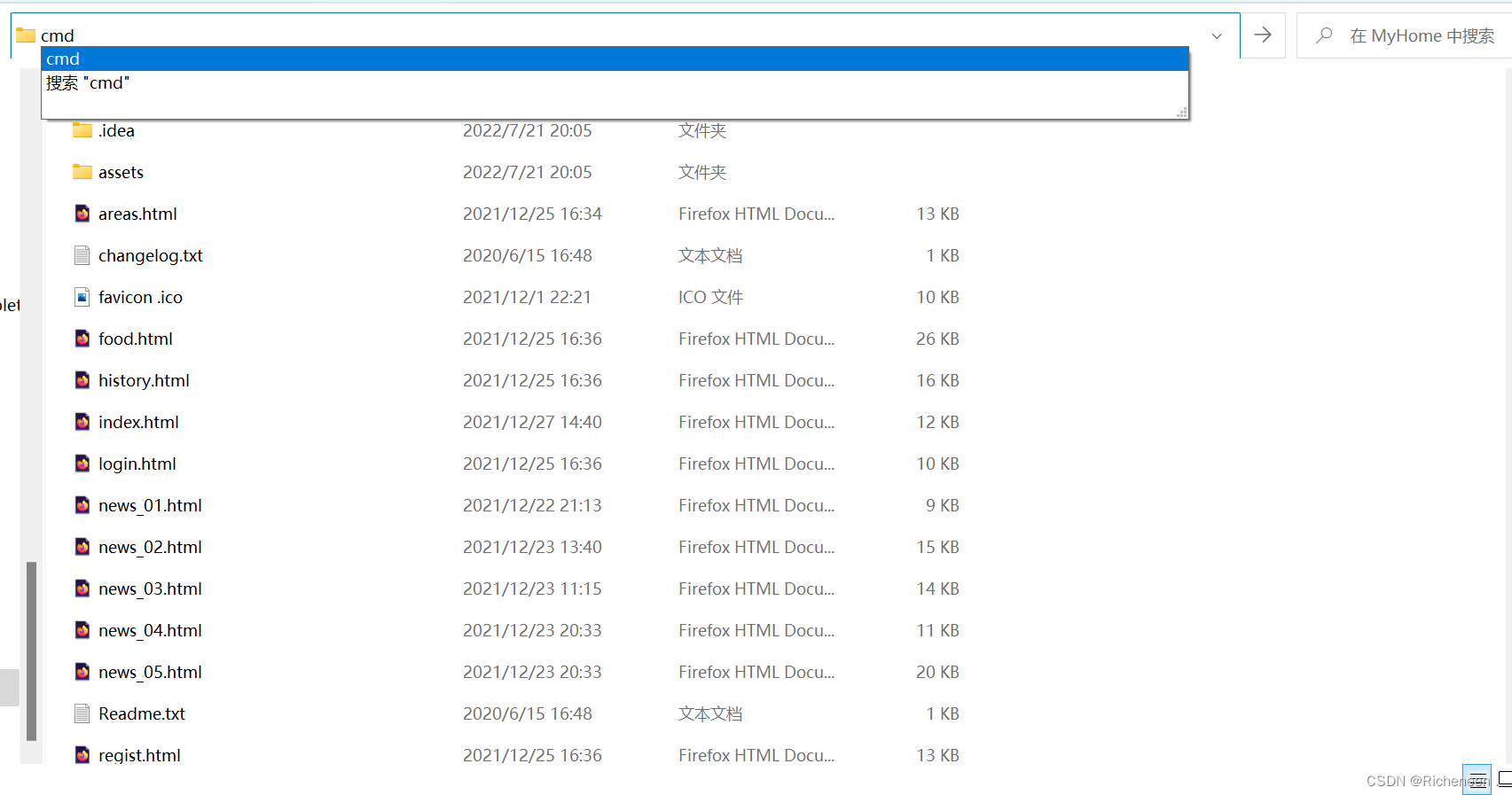Click the Firefox icon of news_04.html

(x=82, y=630)
